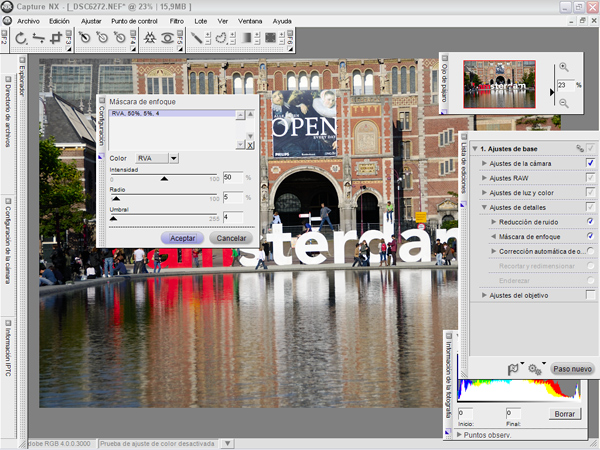This screenshot has height=450, width=600.
Task: Click Cancelar in Máscara de enfoque dialog
Action: tap(231, 238)
